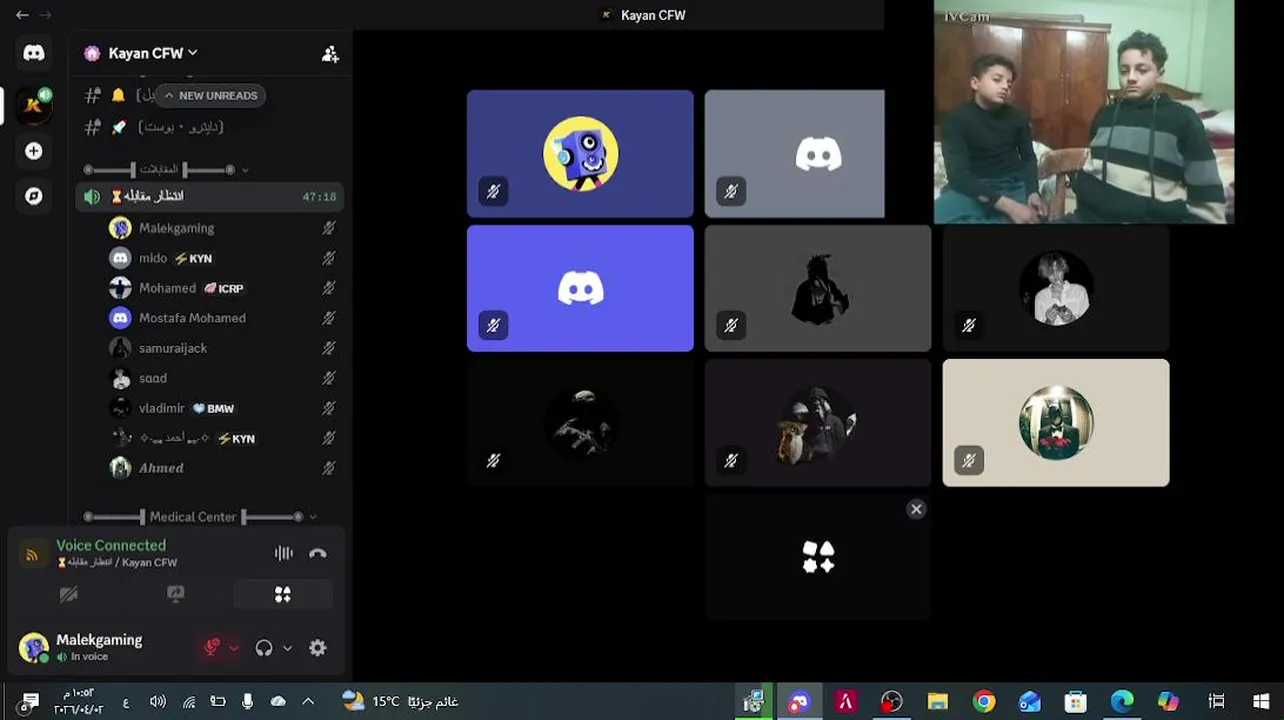Viewport: 1284px width, 720px height.
Task: Open weather widget showing 15°C
Action: [400, 701]
